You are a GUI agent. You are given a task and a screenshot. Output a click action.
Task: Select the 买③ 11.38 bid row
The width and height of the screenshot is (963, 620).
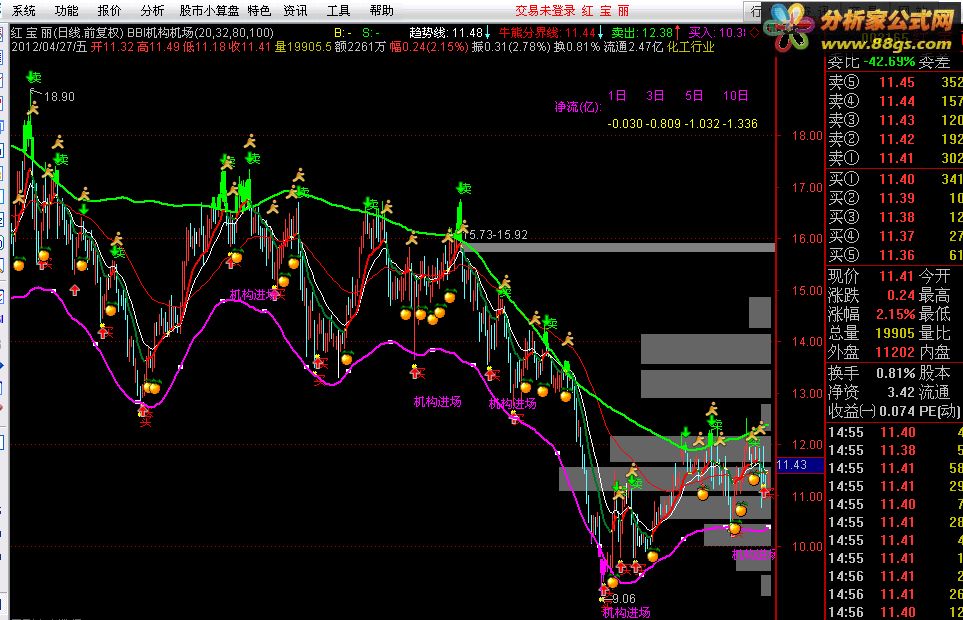tap(895, 217)
